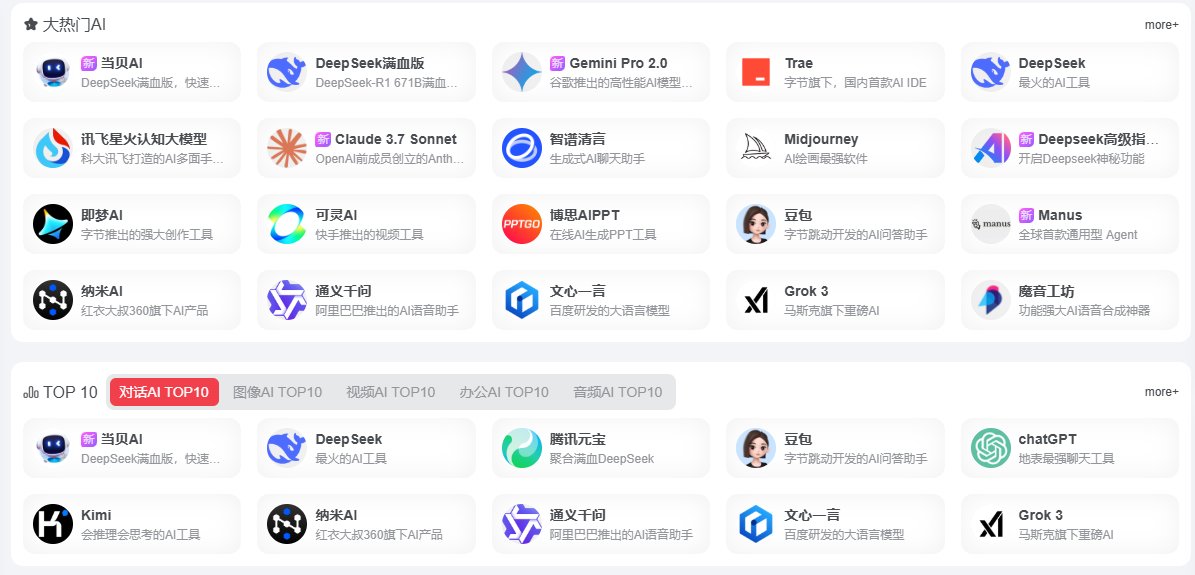Click the Gemini Pro 2.0 star icon

[x=521, y=72]
